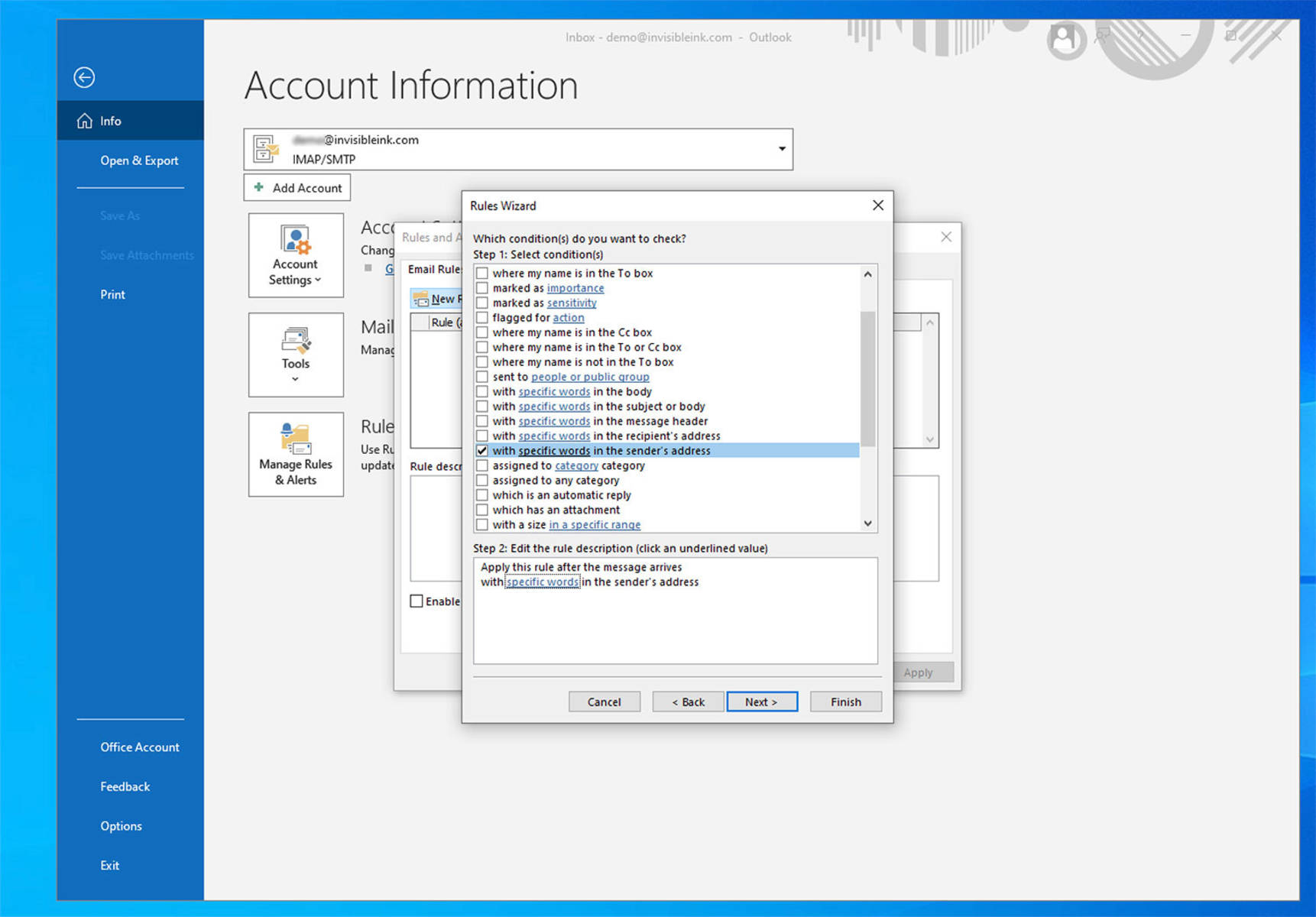Click the back arrow circle icon
The width and height of the screenshot is (1316, 917).
84,77
